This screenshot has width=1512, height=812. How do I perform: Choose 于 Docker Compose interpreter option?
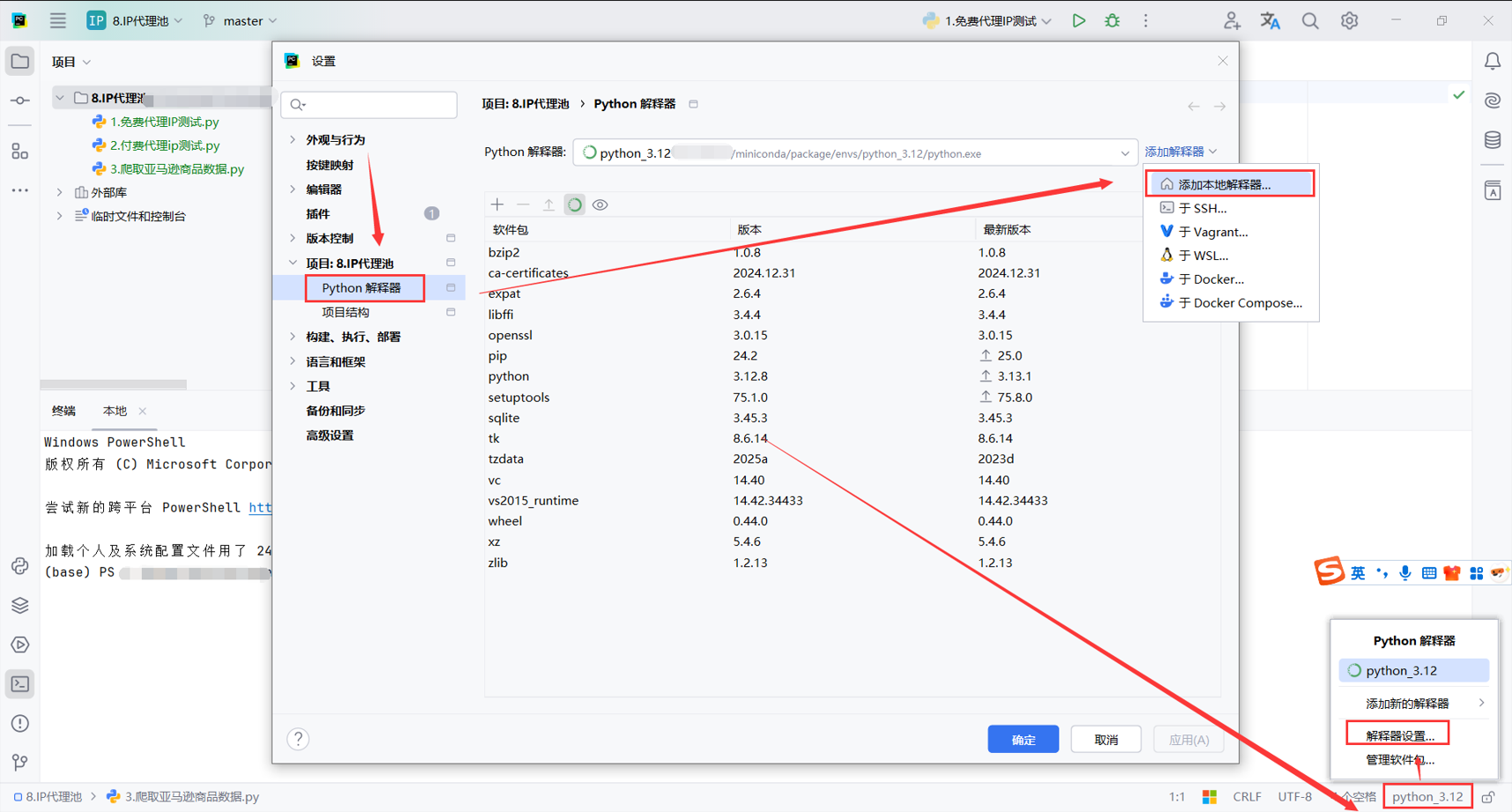[x=1230, y=302]
